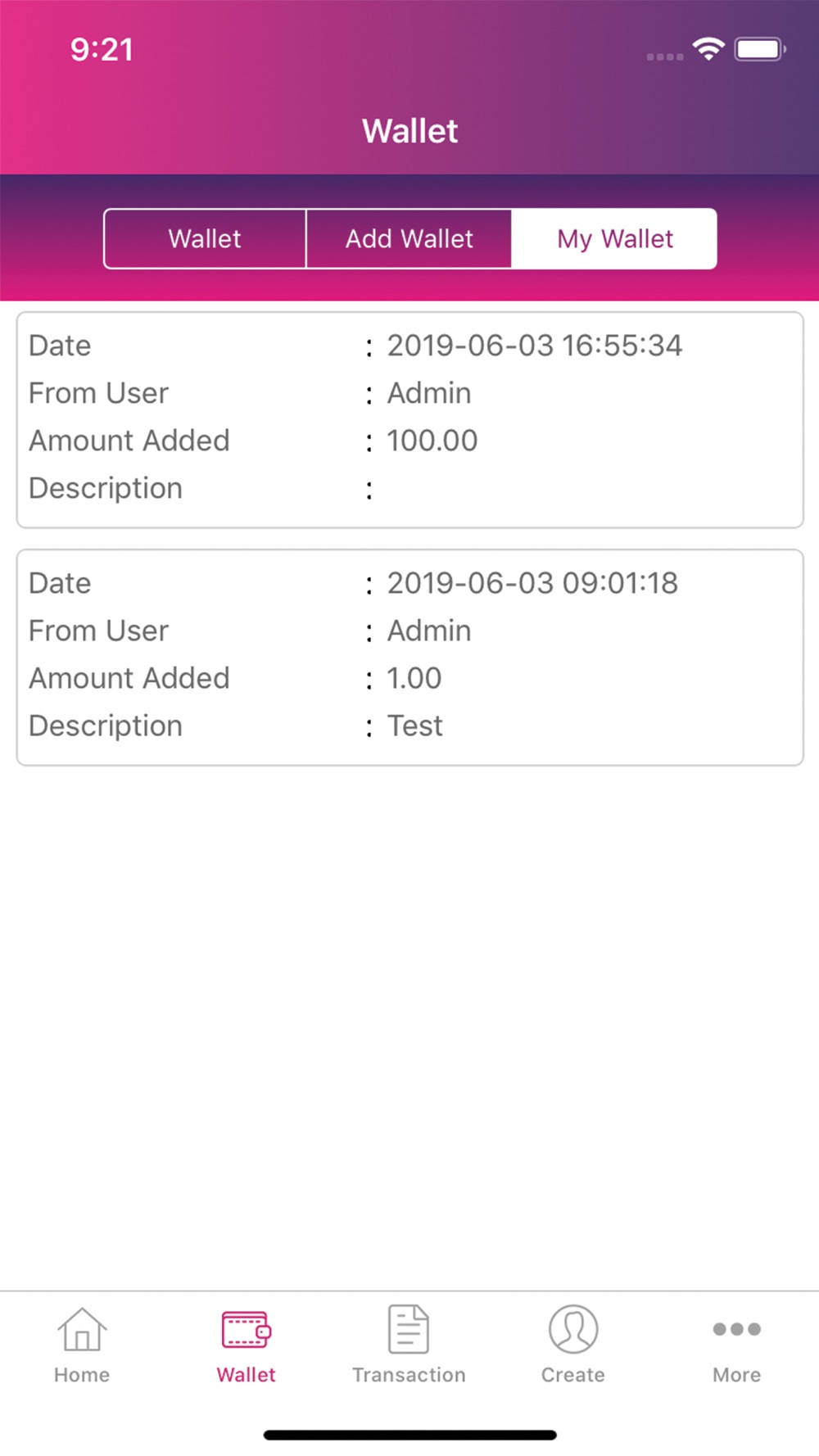
Task: Switch to the Add Wallet segment
Action: (x=409, y=238)
